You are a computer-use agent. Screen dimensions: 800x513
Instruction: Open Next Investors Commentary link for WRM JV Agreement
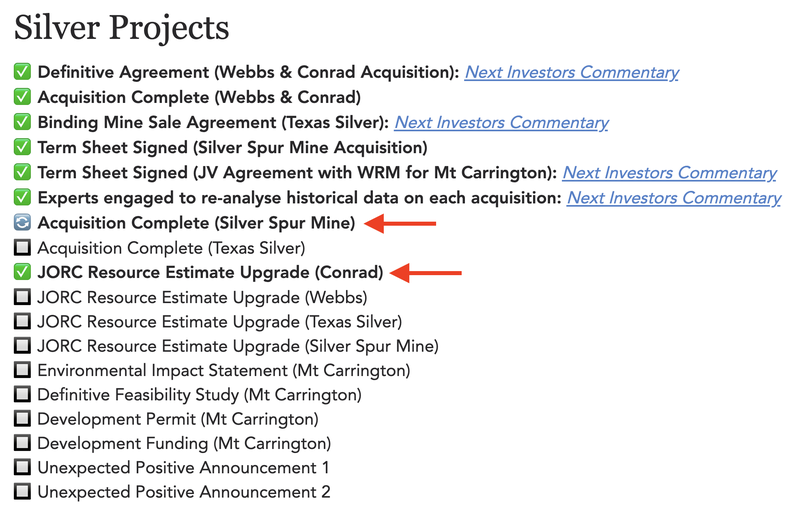click(670, 173)
